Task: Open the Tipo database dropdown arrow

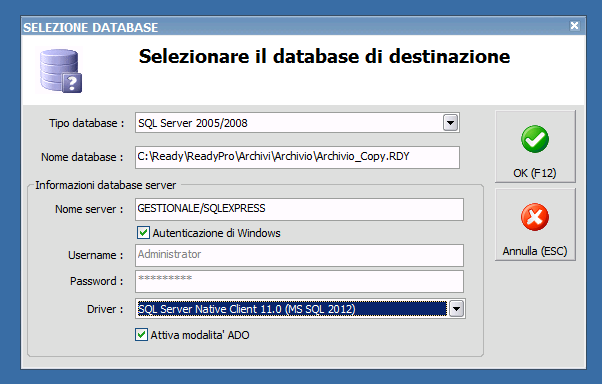Action: [451, 123]
